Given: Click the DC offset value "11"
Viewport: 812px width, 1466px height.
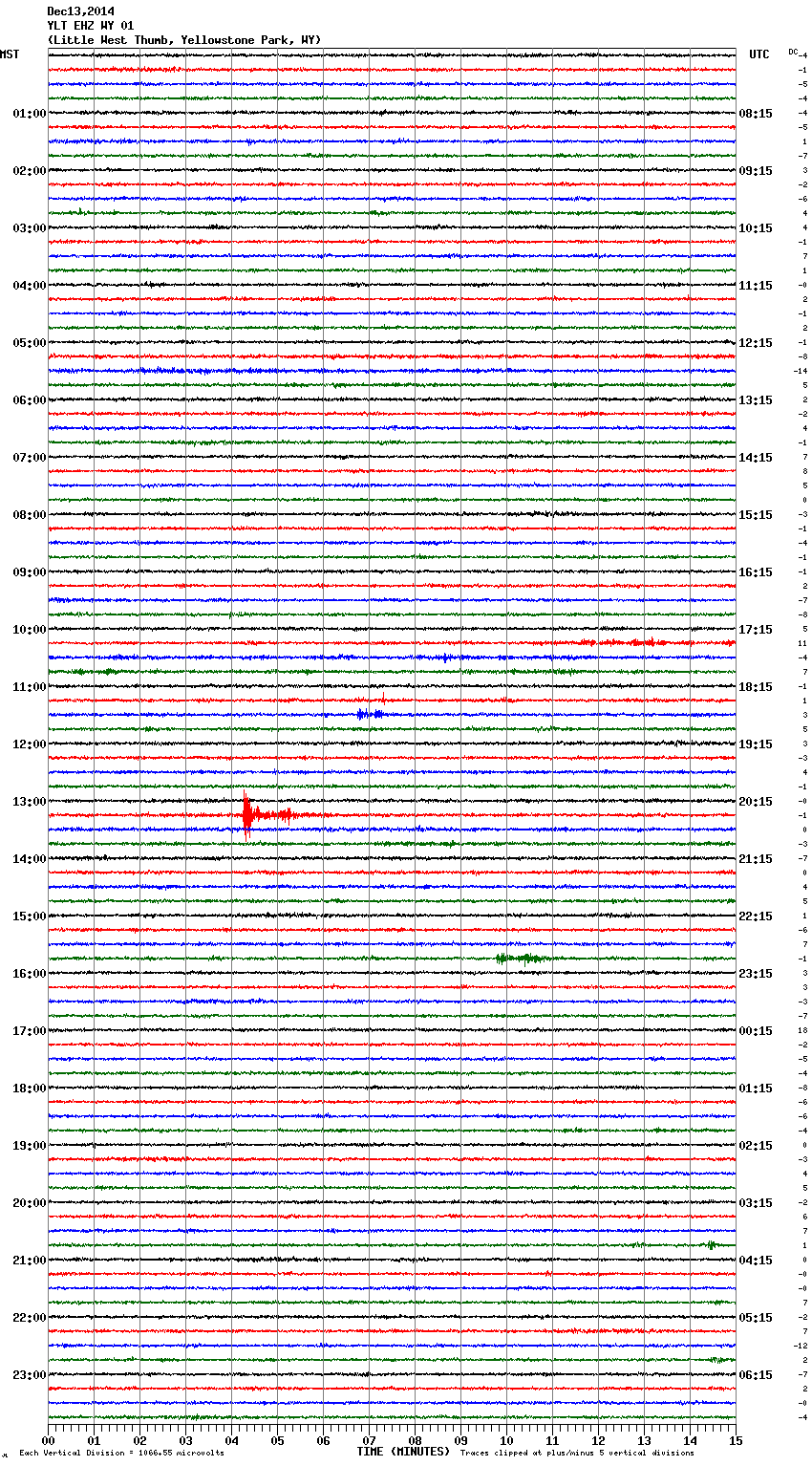Looking at the screenshot, I should [802, 643].
